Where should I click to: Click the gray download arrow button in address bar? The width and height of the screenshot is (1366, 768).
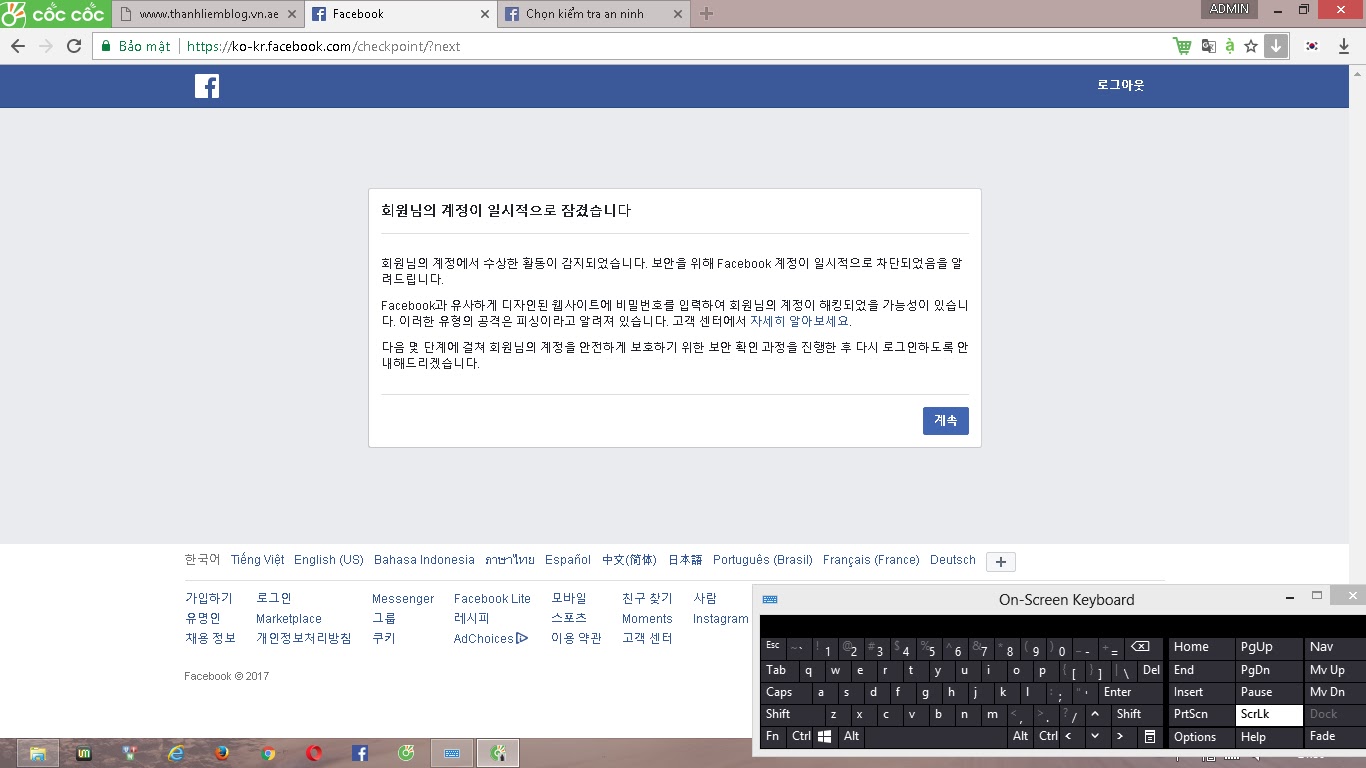[x=1276, y=46]
